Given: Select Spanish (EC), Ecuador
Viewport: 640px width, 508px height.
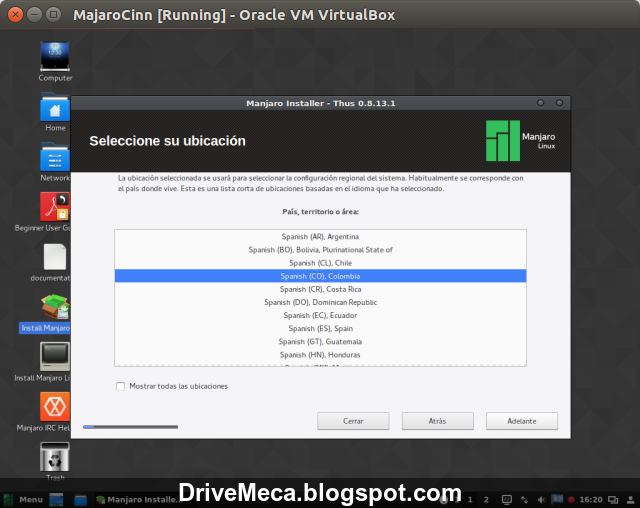Looking at the screenshot, I should click(320, 315).
